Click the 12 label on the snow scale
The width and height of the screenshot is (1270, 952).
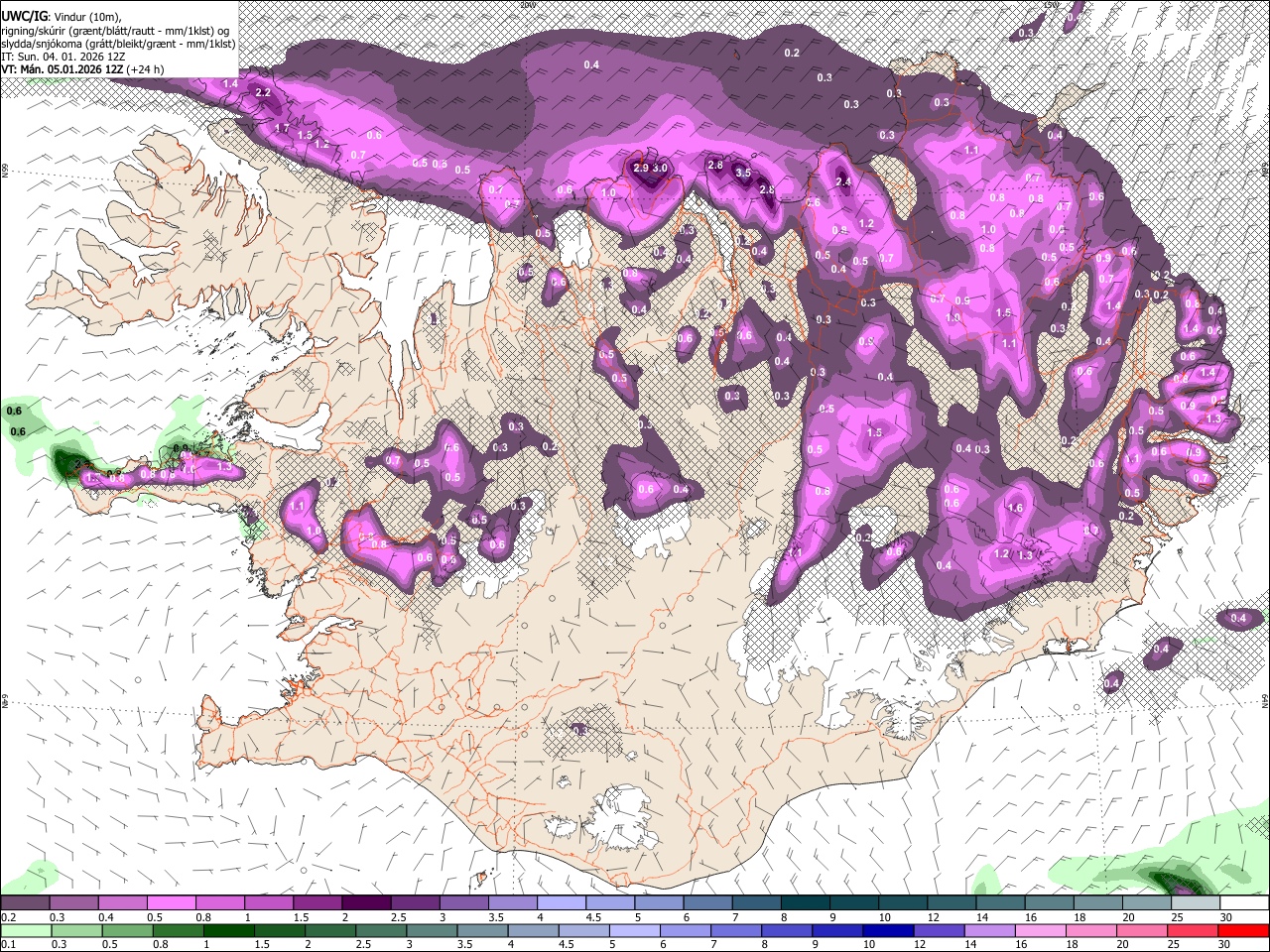pyautogui.click(x=934, y=917)
